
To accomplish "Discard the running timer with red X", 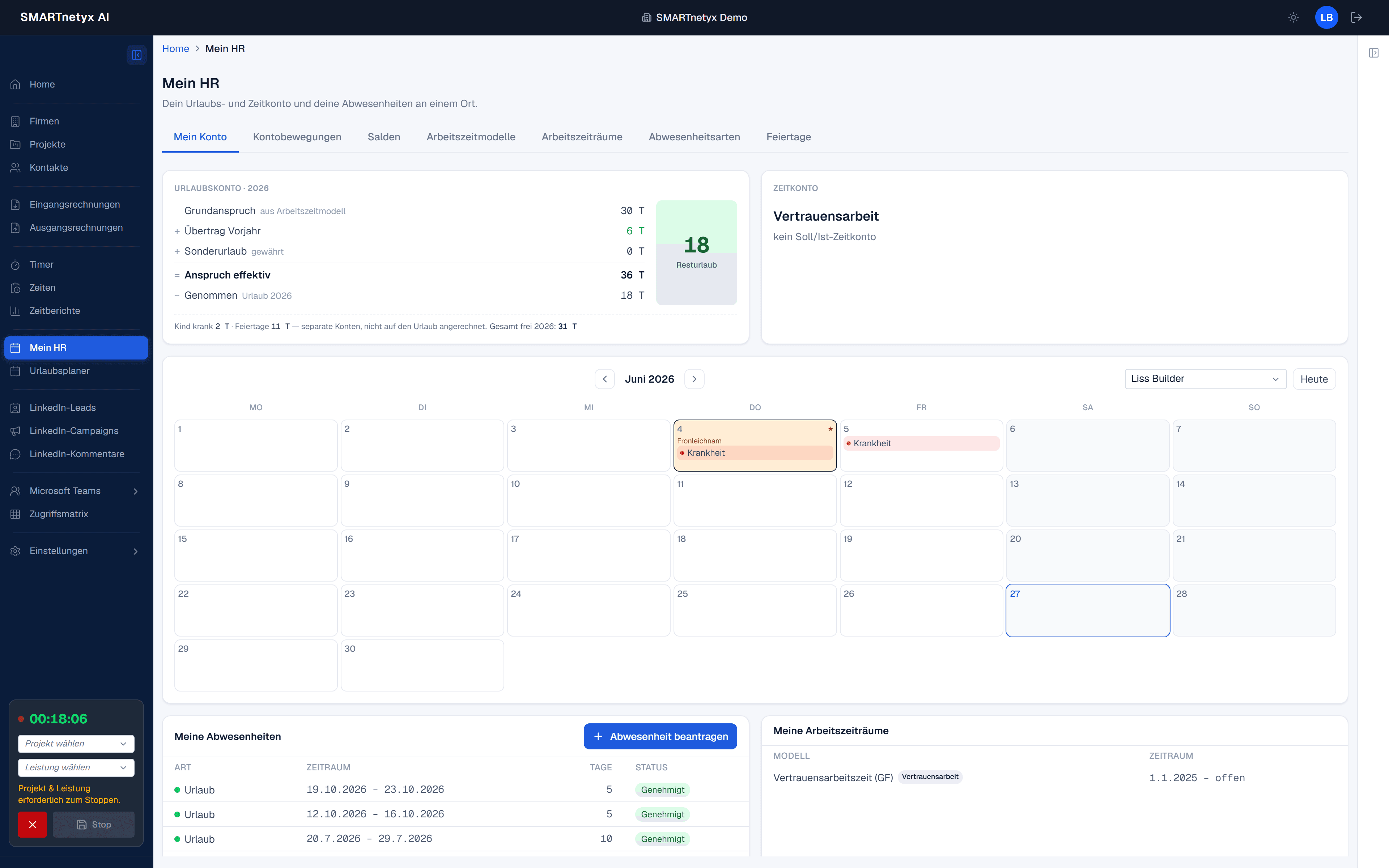I will pos(33,824).
